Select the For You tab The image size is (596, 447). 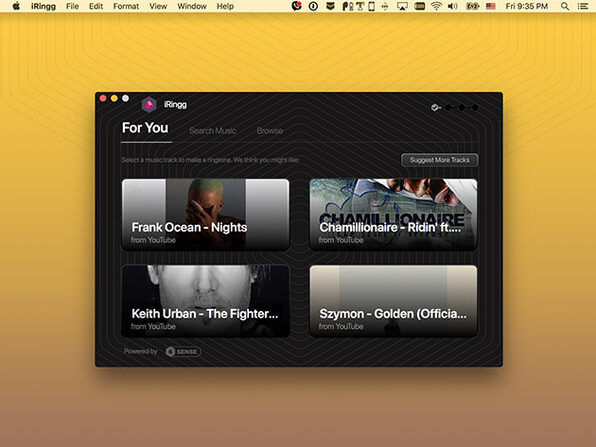pyautogui.click(x=145, y=128)
